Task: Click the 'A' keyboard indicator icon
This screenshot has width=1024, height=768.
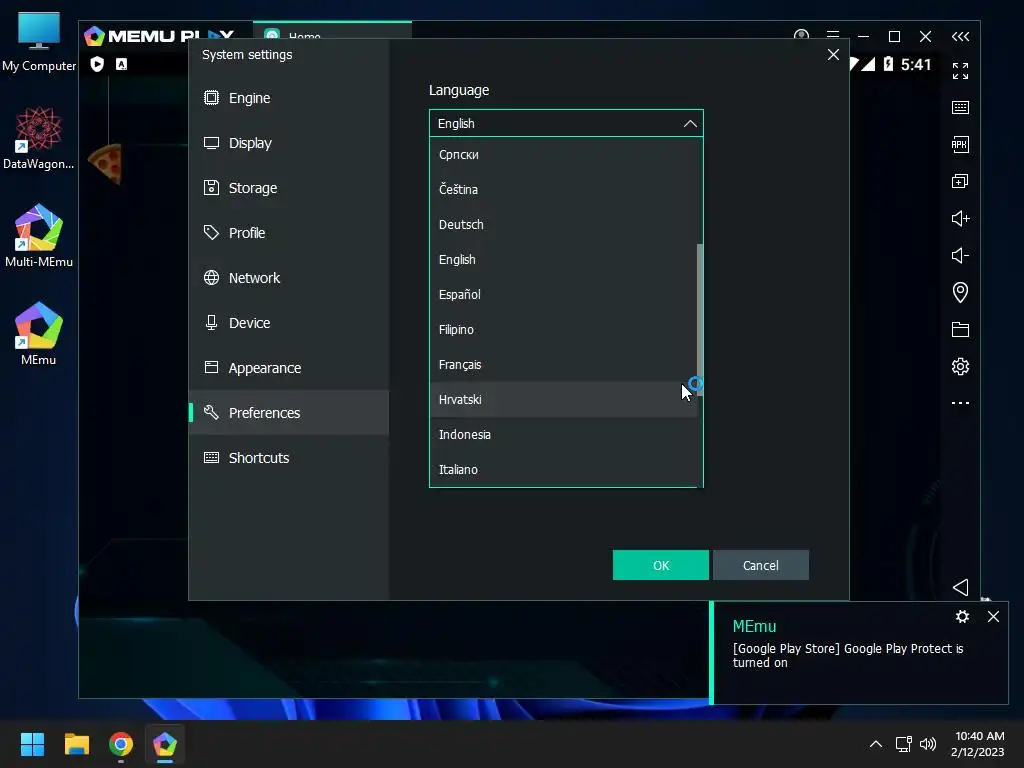Action: [121, 64]
